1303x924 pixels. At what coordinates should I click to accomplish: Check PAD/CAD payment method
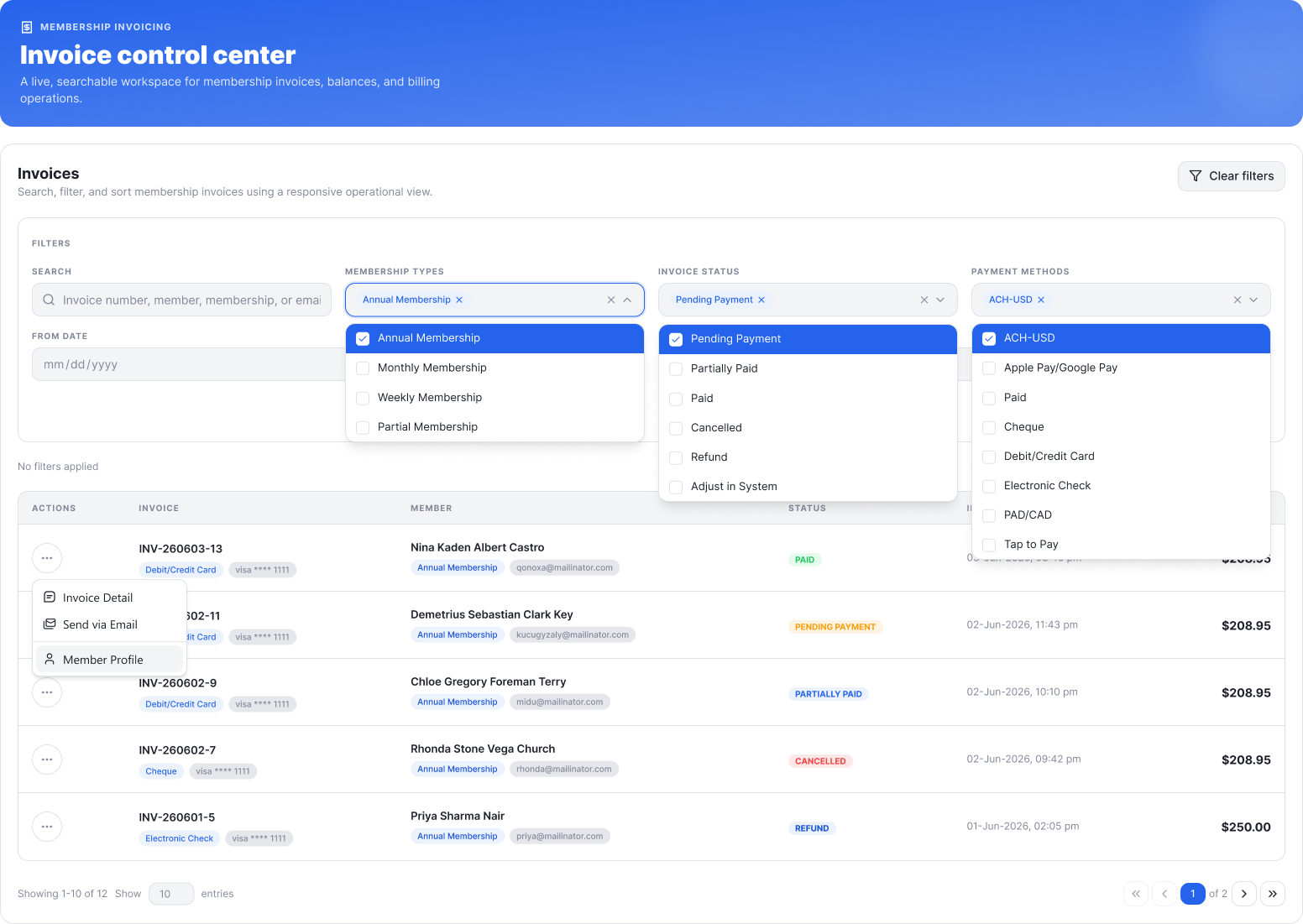point(989,515)
